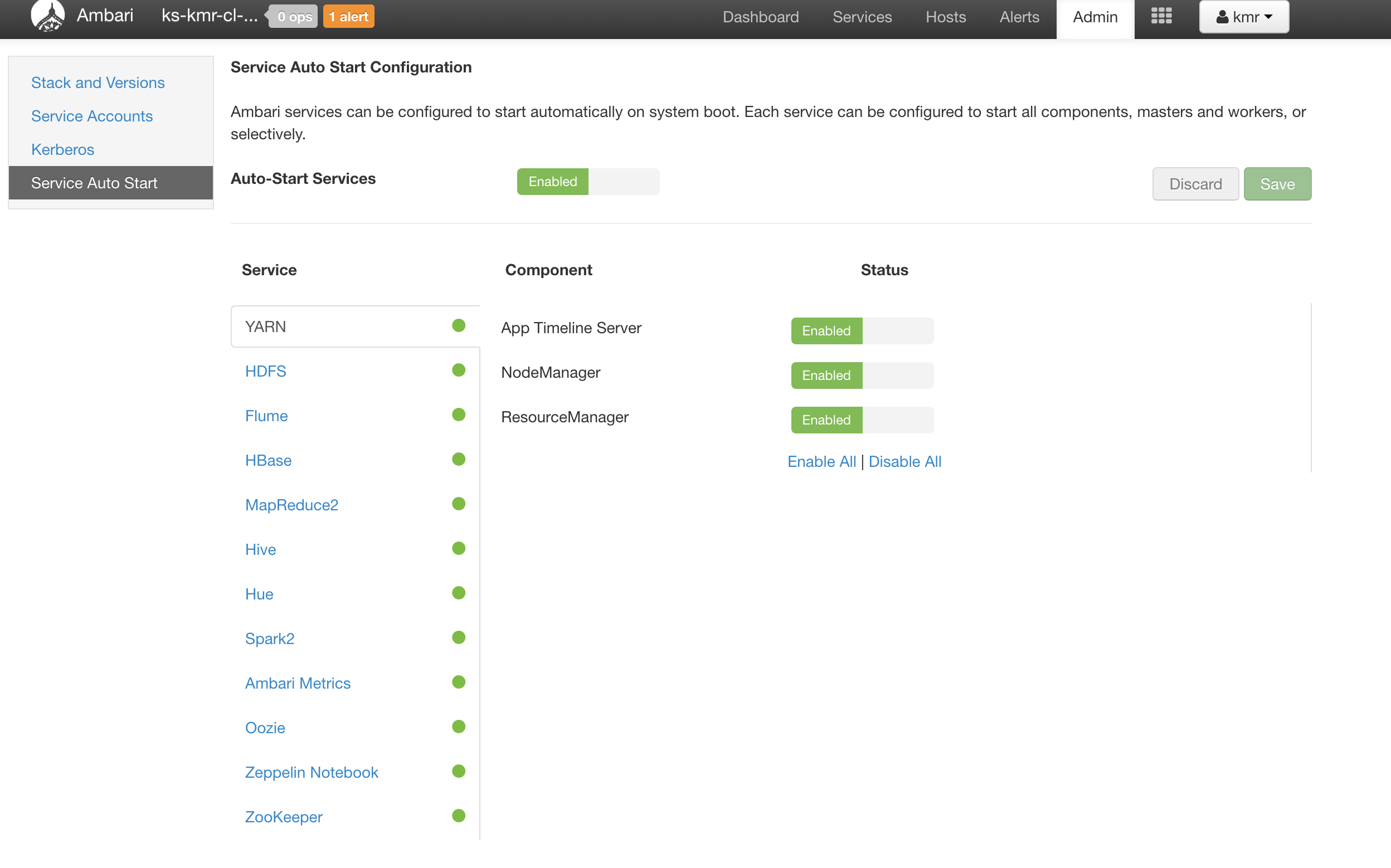
Task: Click Oozie green status indicator
Action: tap(458, 727)
